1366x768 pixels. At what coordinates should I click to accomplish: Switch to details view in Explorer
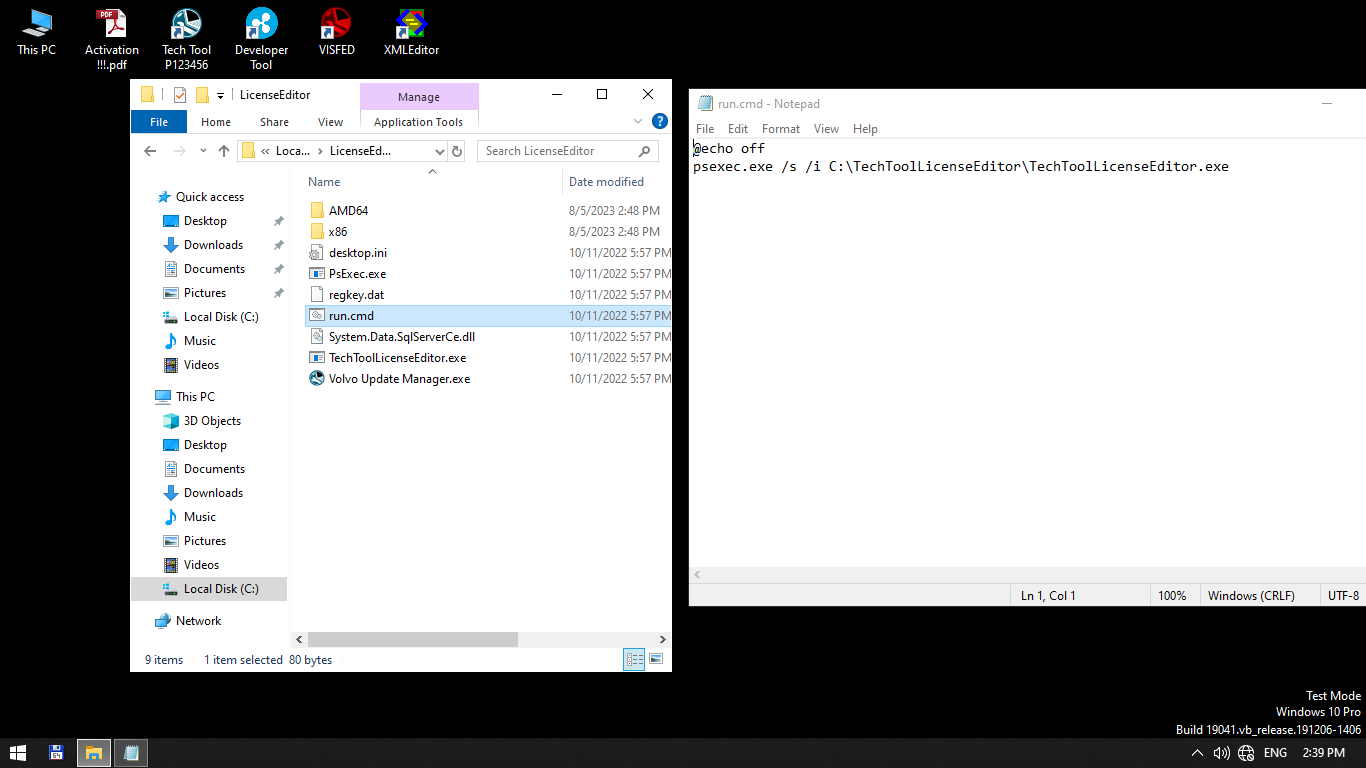634,659
